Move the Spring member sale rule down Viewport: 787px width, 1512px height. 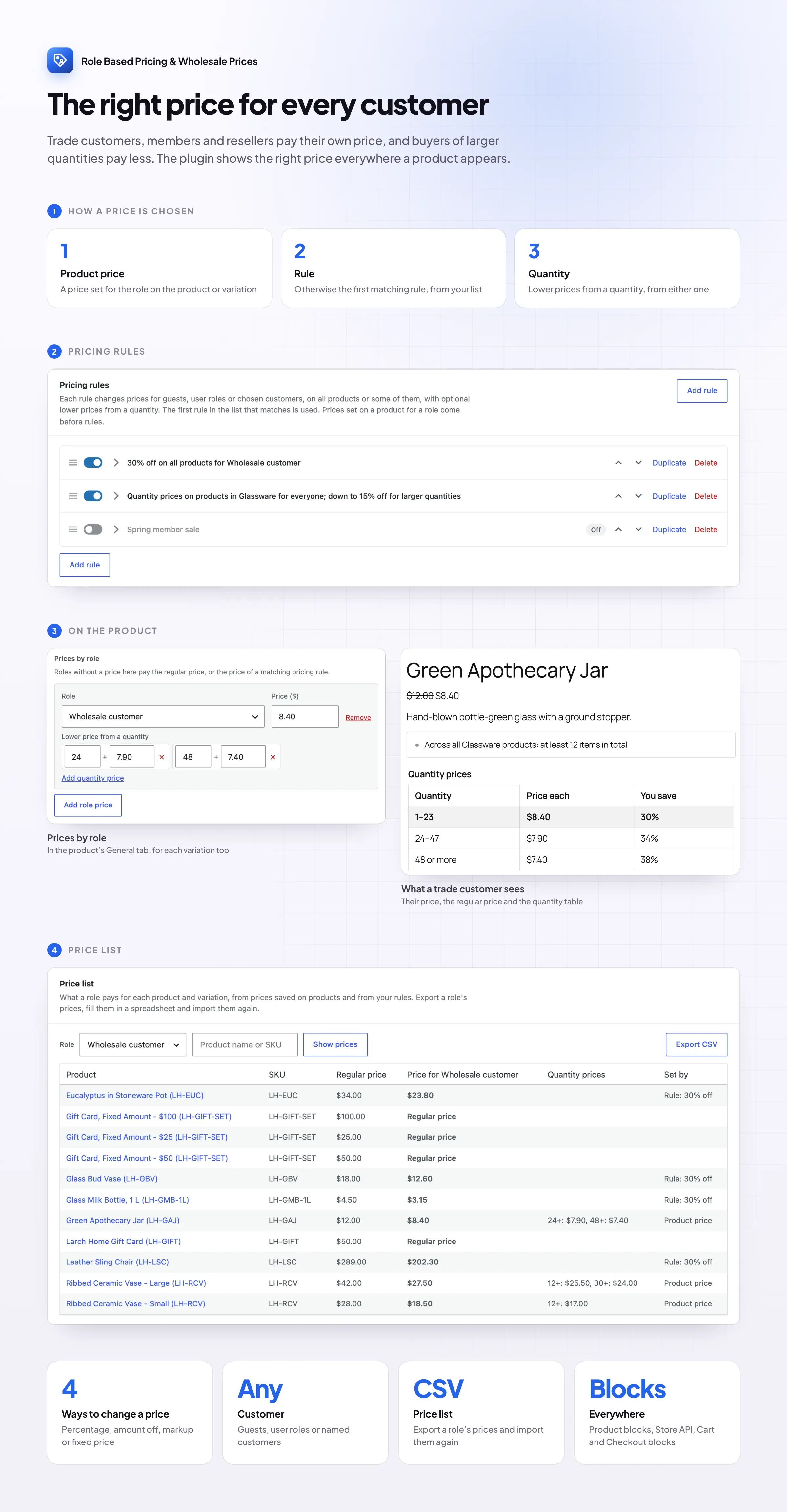tap(638, 529)
